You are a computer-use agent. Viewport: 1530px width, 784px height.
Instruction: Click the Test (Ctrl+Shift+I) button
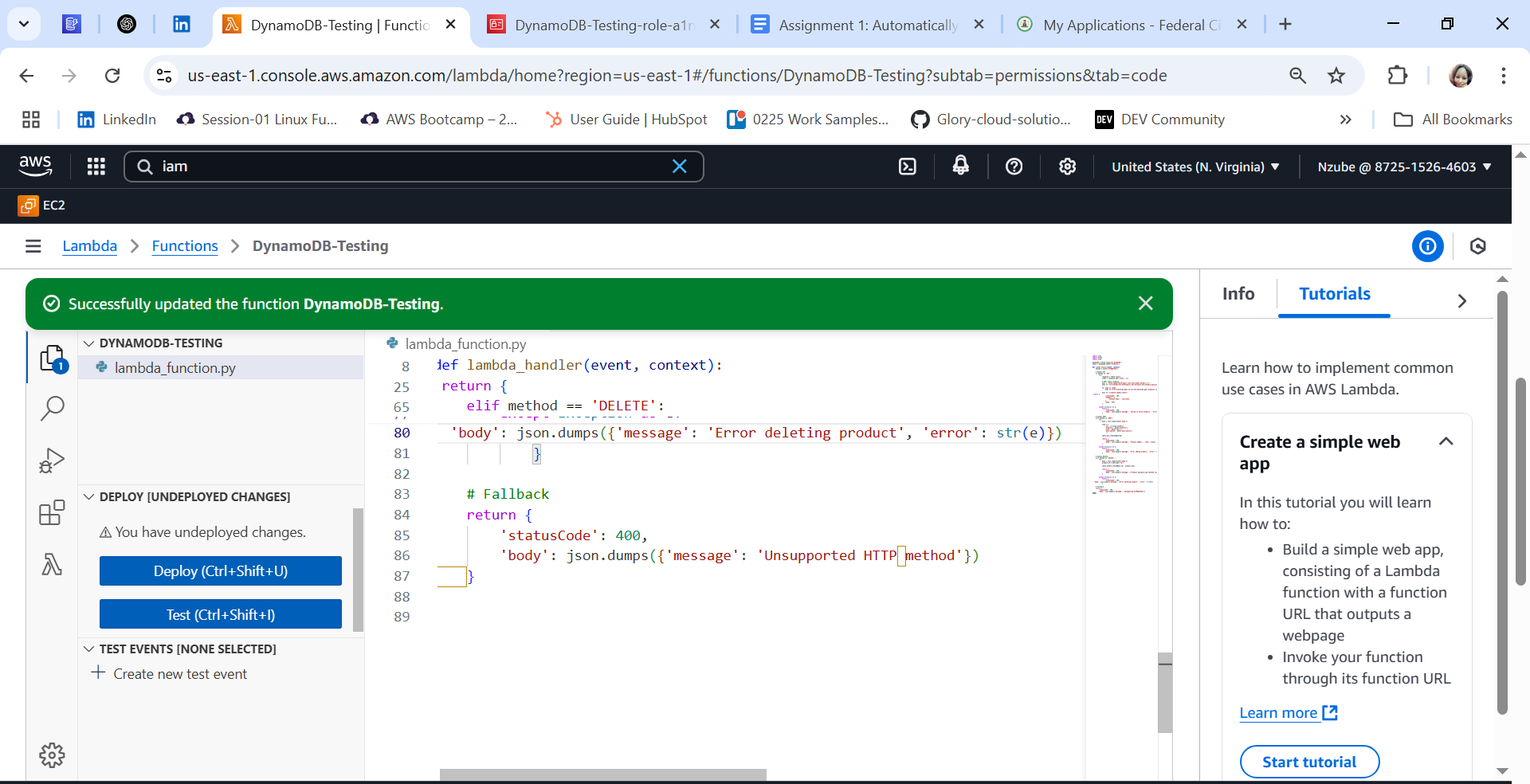[221, 615]
